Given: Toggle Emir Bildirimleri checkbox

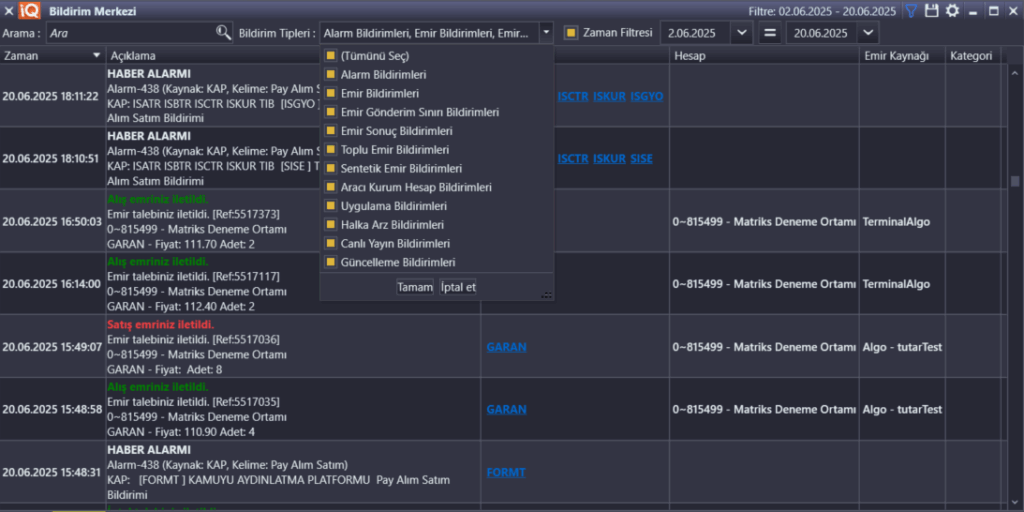Looking at the screenshot, I should [x=330, y=94].
